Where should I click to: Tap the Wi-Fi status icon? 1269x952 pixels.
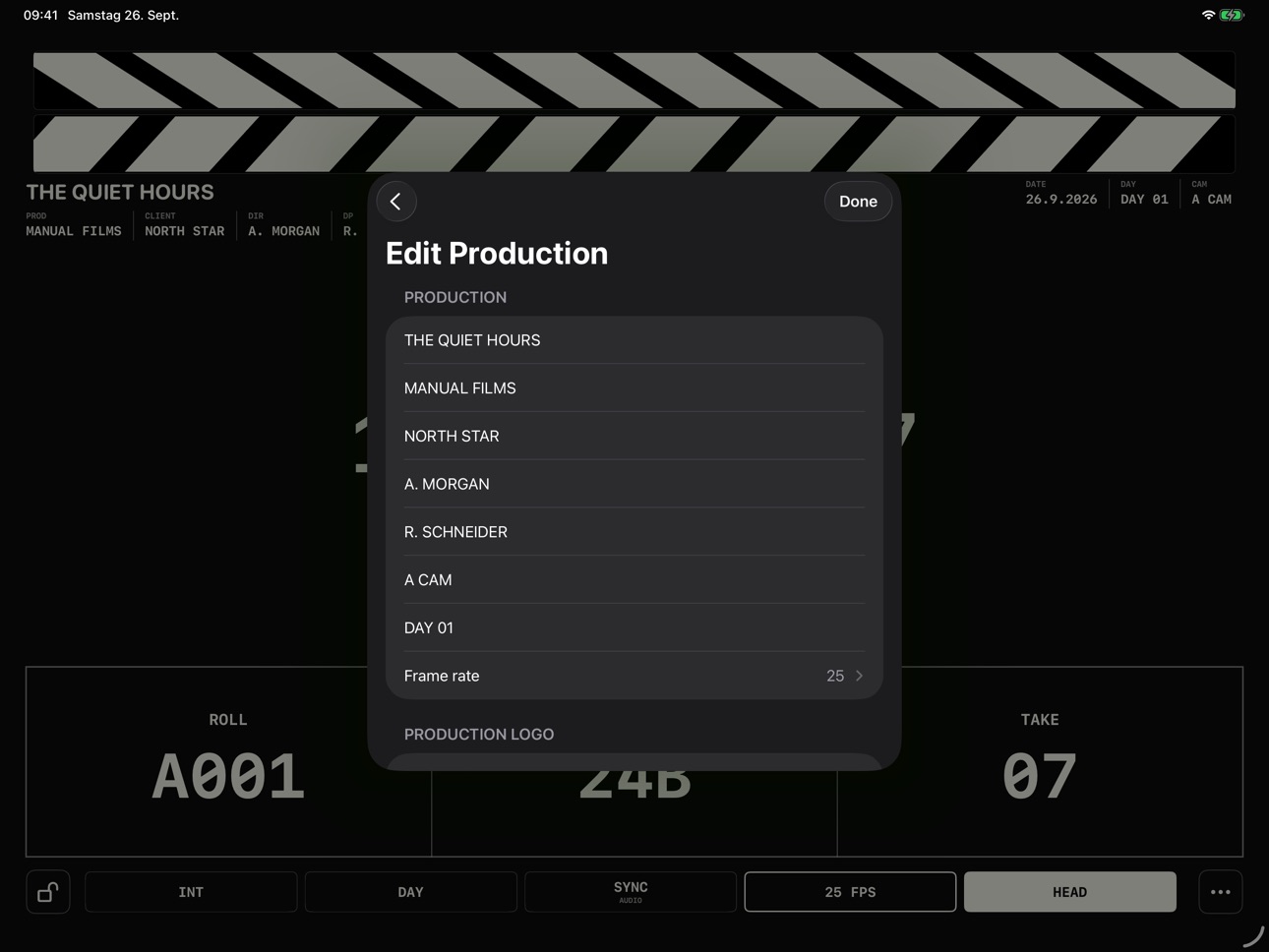pos(1208,15)
